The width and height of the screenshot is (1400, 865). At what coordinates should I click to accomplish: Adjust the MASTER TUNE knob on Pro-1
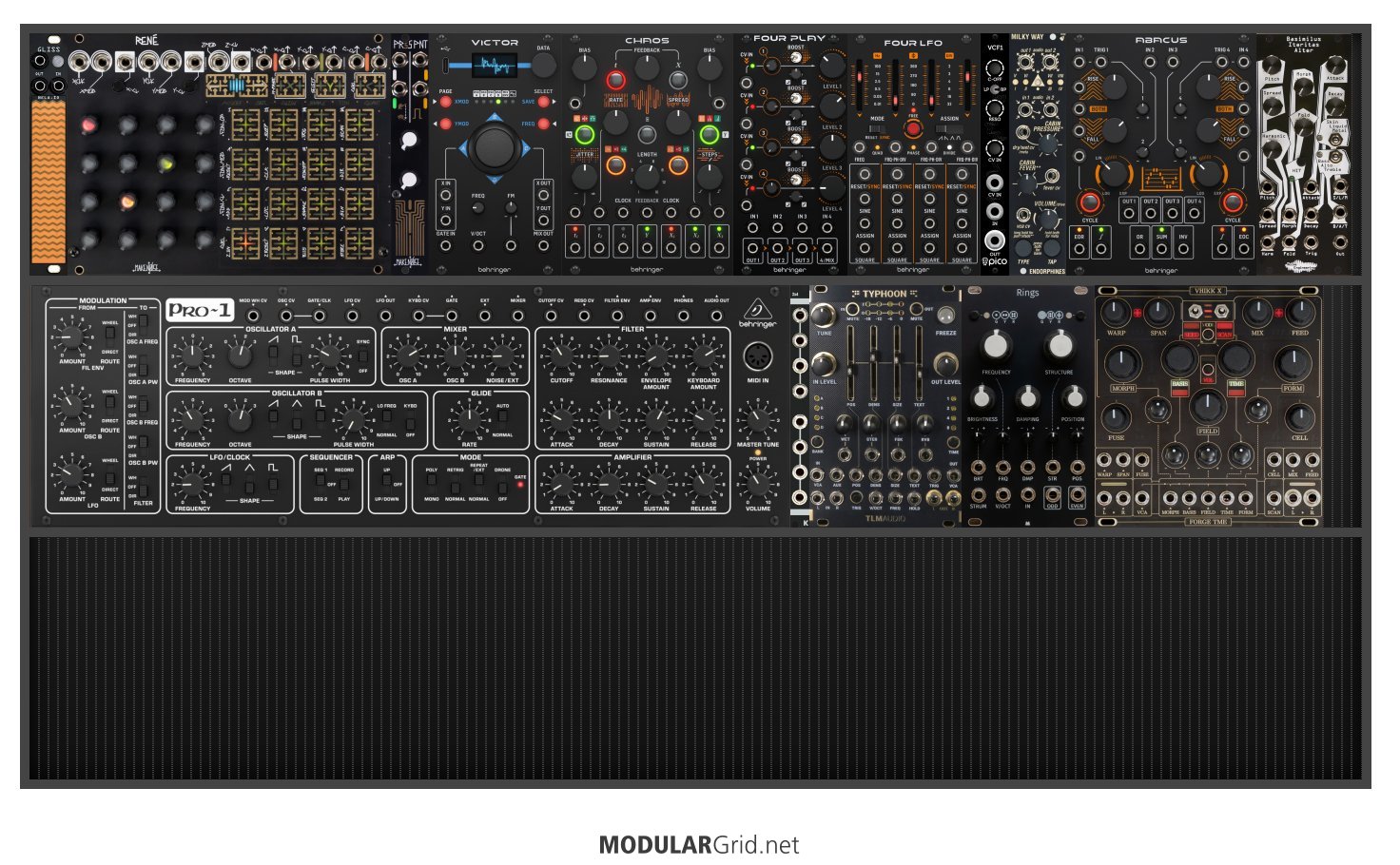(x=758, y=420)
